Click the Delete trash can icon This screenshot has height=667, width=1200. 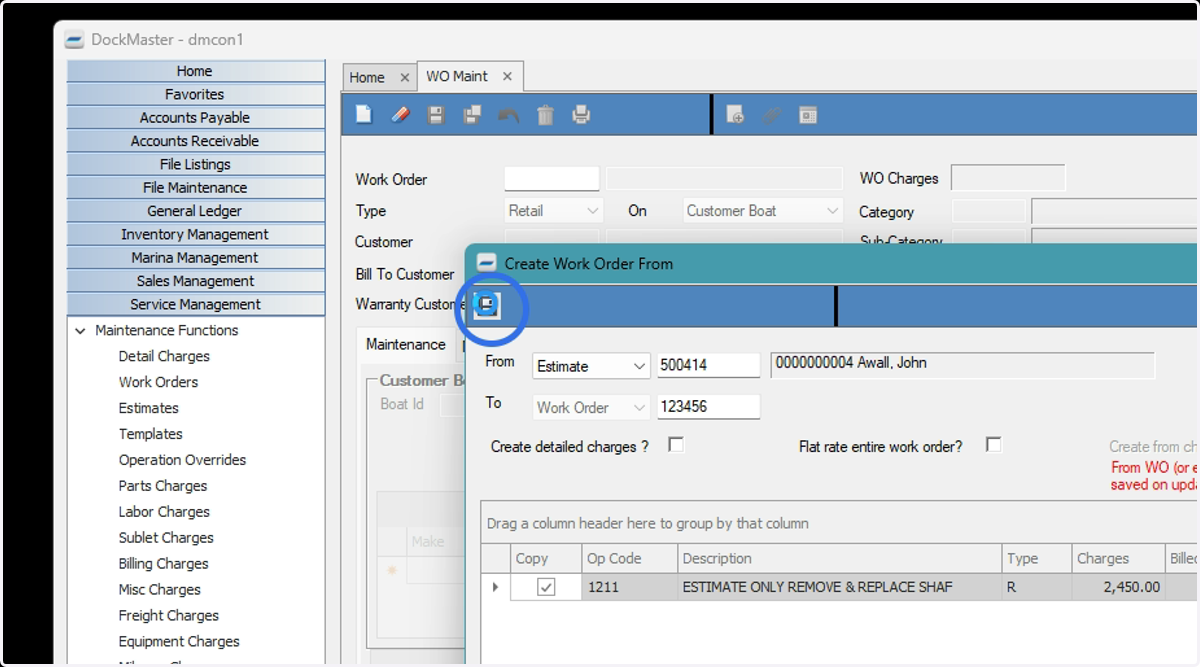point(545,115)
